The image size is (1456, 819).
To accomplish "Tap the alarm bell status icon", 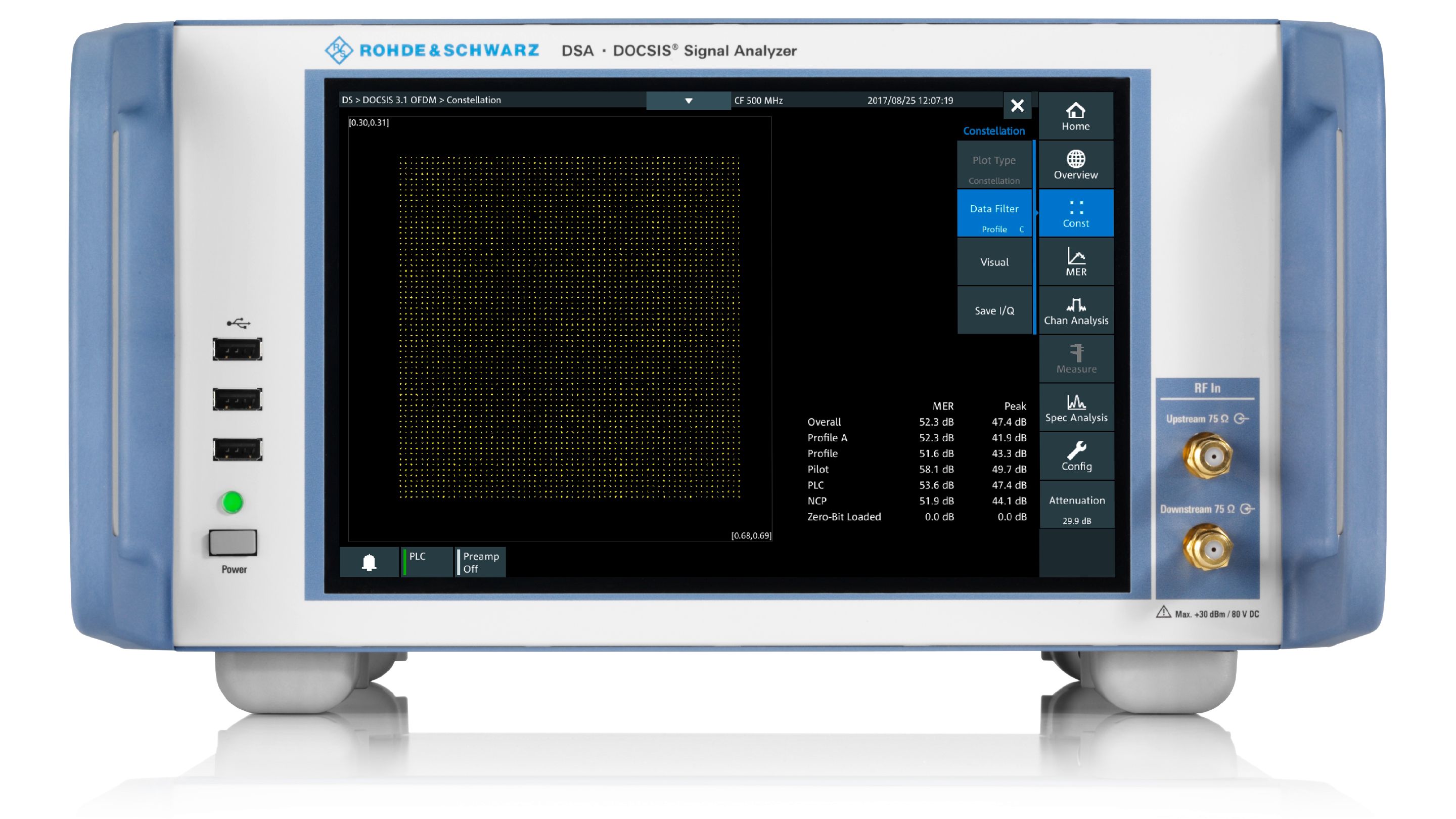I will (x=370, y=562).
